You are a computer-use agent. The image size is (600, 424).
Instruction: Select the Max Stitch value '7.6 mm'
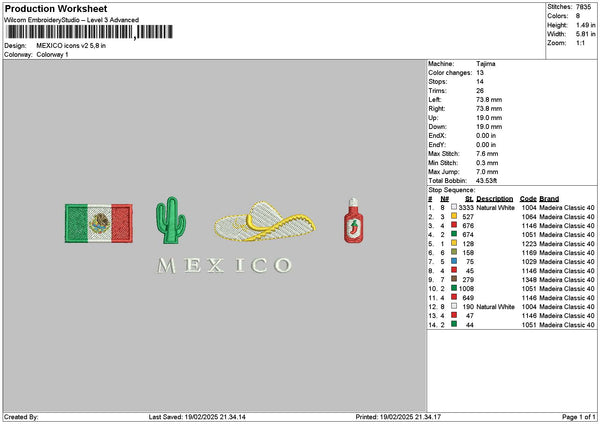tap(487, 154)
